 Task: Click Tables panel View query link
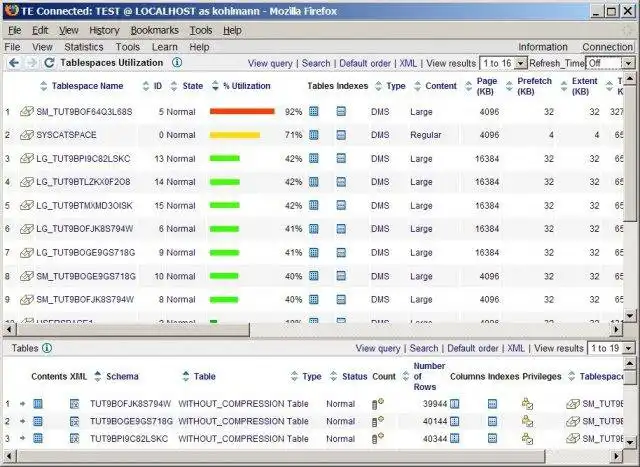click(x=378, y=348)
